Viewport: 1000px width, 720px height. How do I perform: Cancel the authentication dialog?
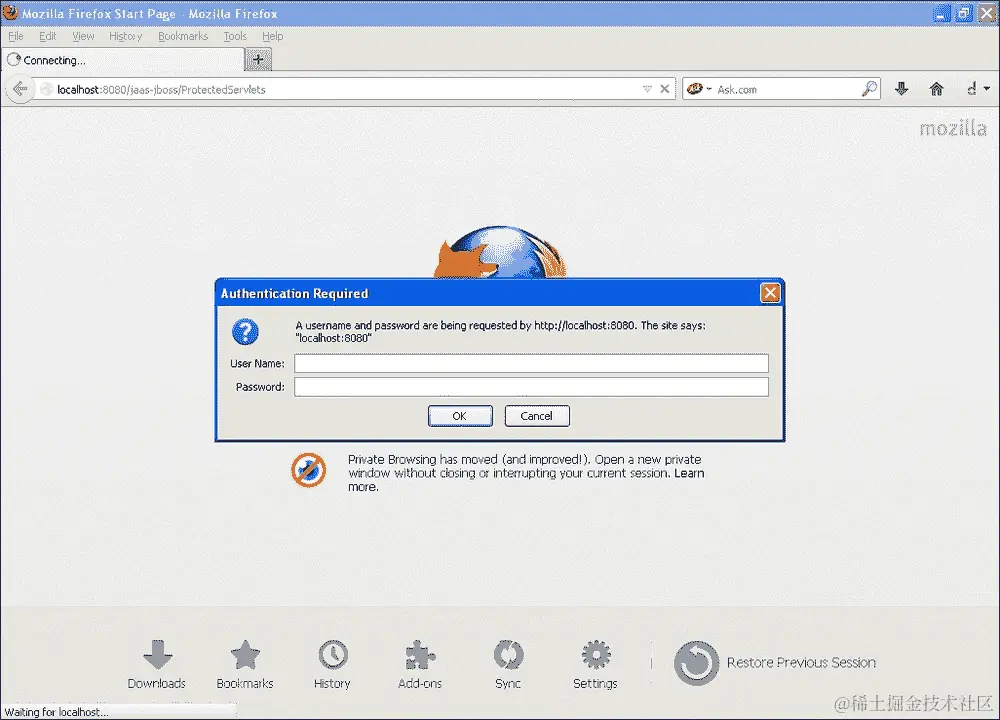[537, 416]
